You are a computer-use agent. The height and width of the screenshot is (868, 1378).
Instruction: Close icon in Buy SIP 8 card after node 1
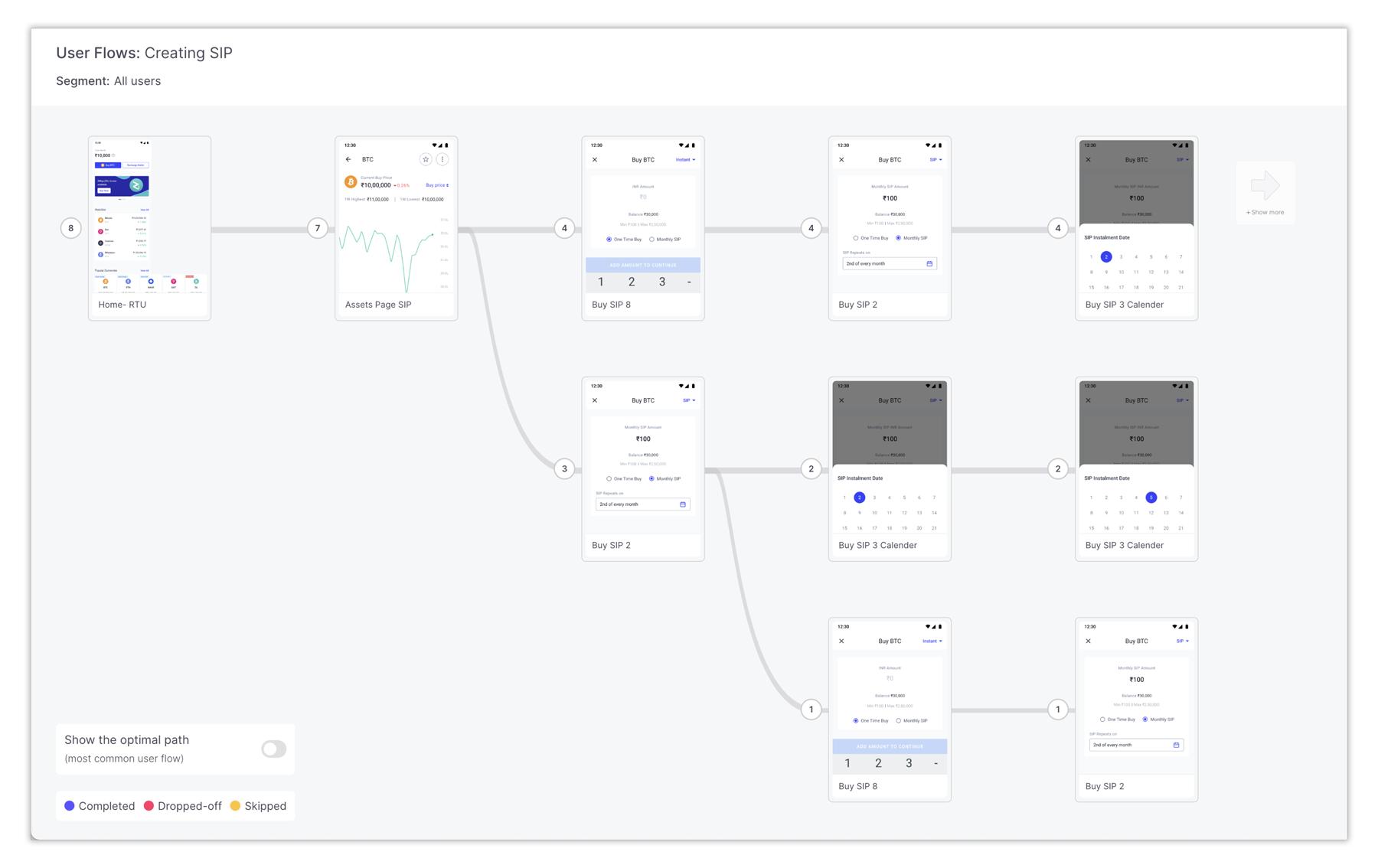coord(841,641)
